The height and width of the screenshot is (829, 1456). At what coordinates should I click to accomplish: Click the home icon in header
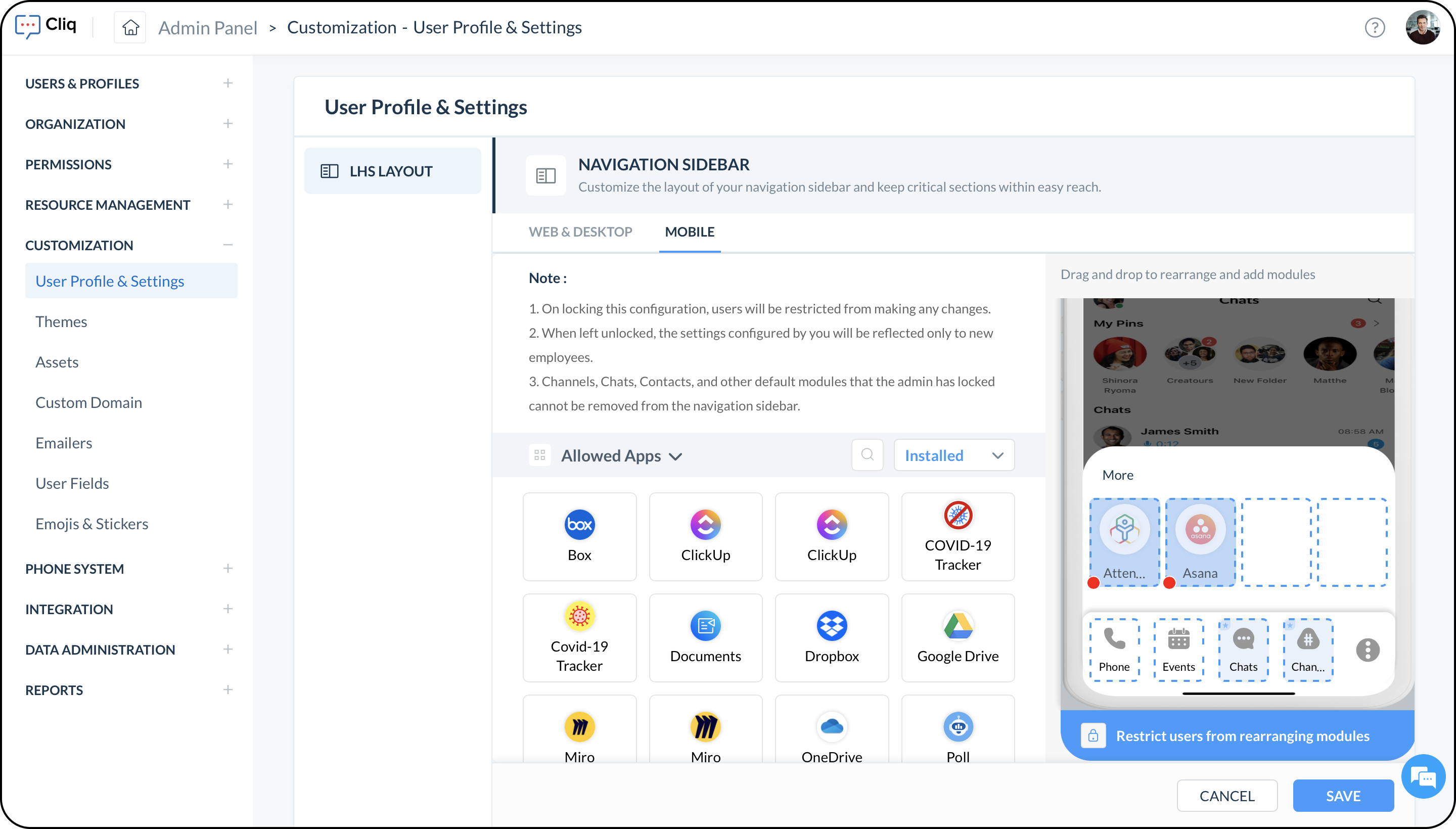pos(130,27)
